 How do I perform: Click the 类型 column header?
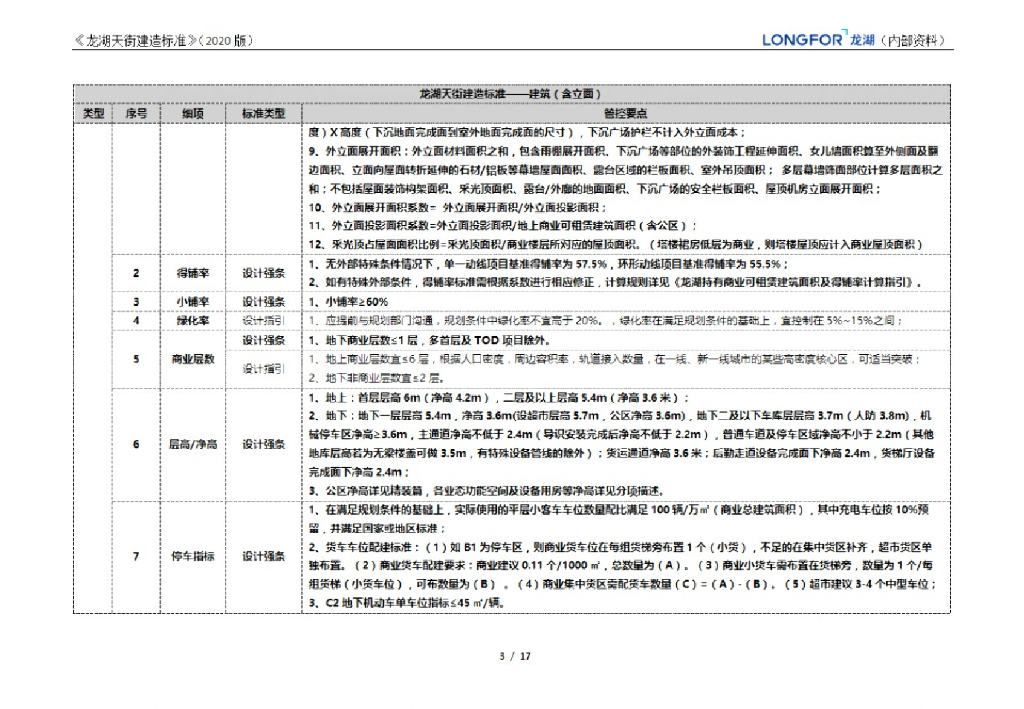tap(93, 114)
